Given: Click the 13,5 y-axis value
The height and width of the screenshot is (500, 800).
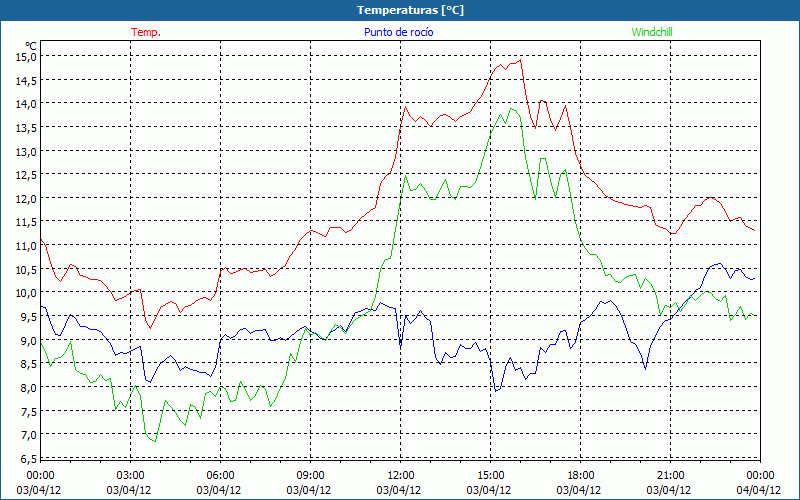Looking at the screenshot, I should tap(28, 128).
